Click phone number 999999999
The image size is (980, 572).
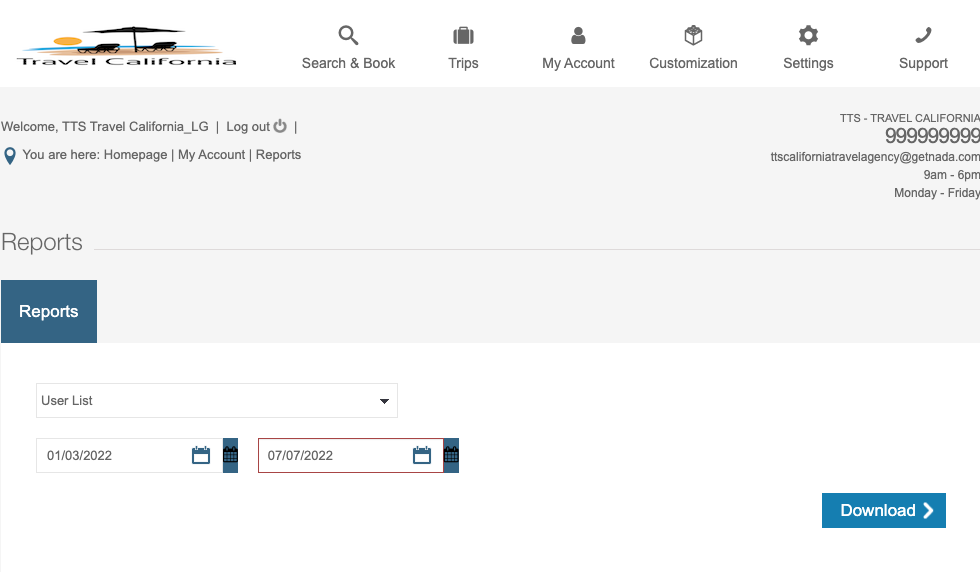click(x=932, y=136)
